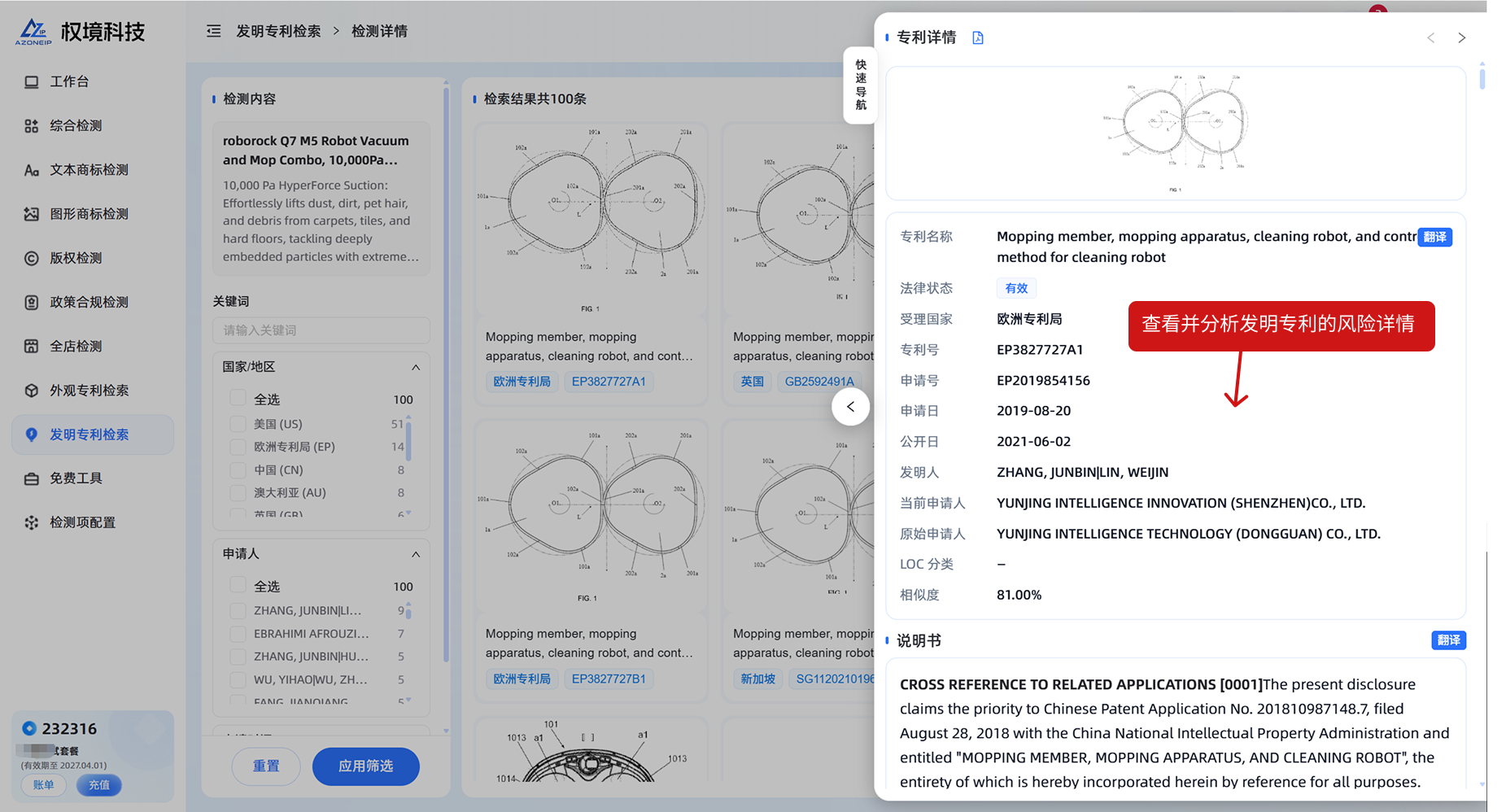Click the round collapse arrow on the details panel

850,407
